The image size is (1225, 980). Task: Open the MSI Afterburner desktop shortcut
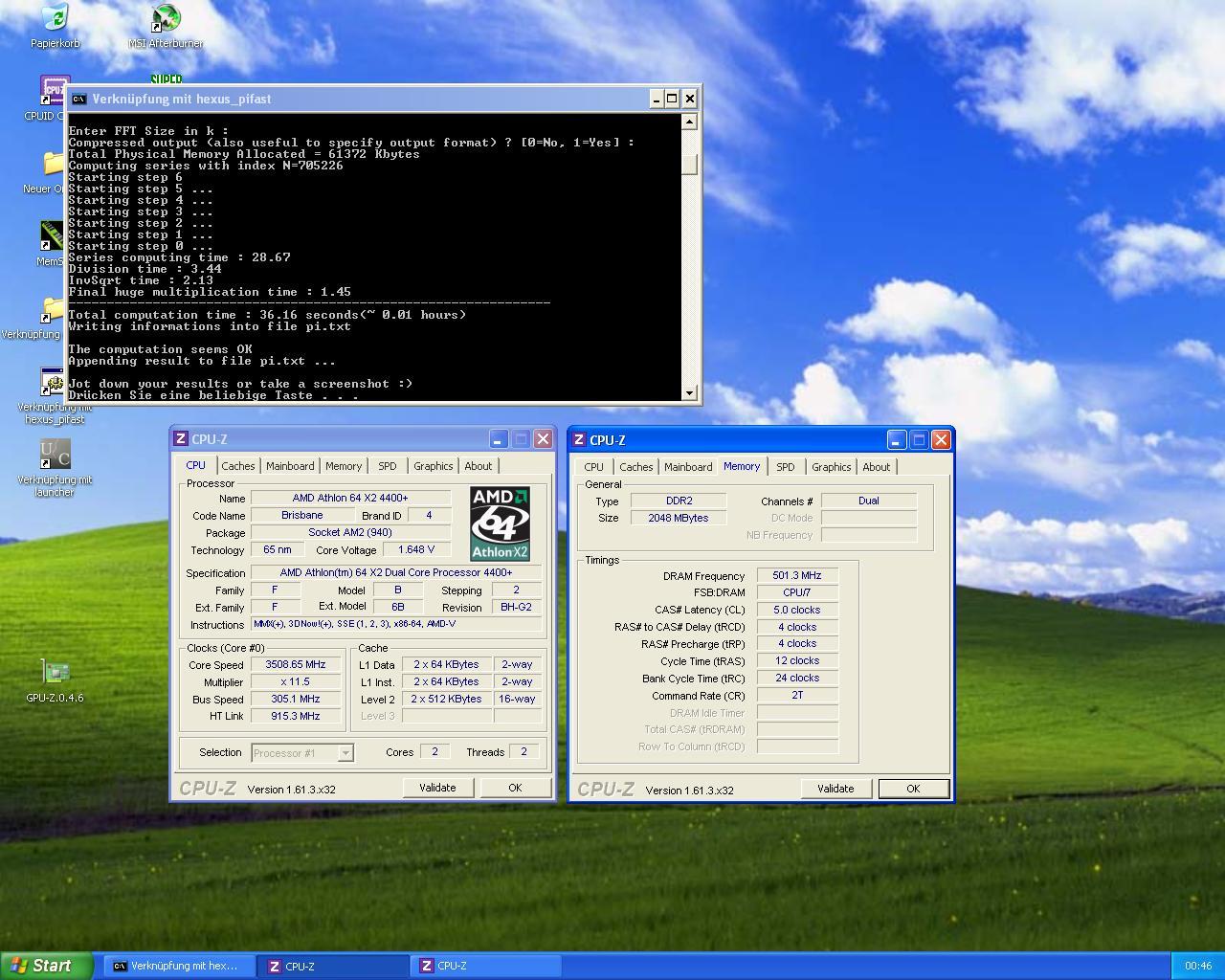coord(166,26)
